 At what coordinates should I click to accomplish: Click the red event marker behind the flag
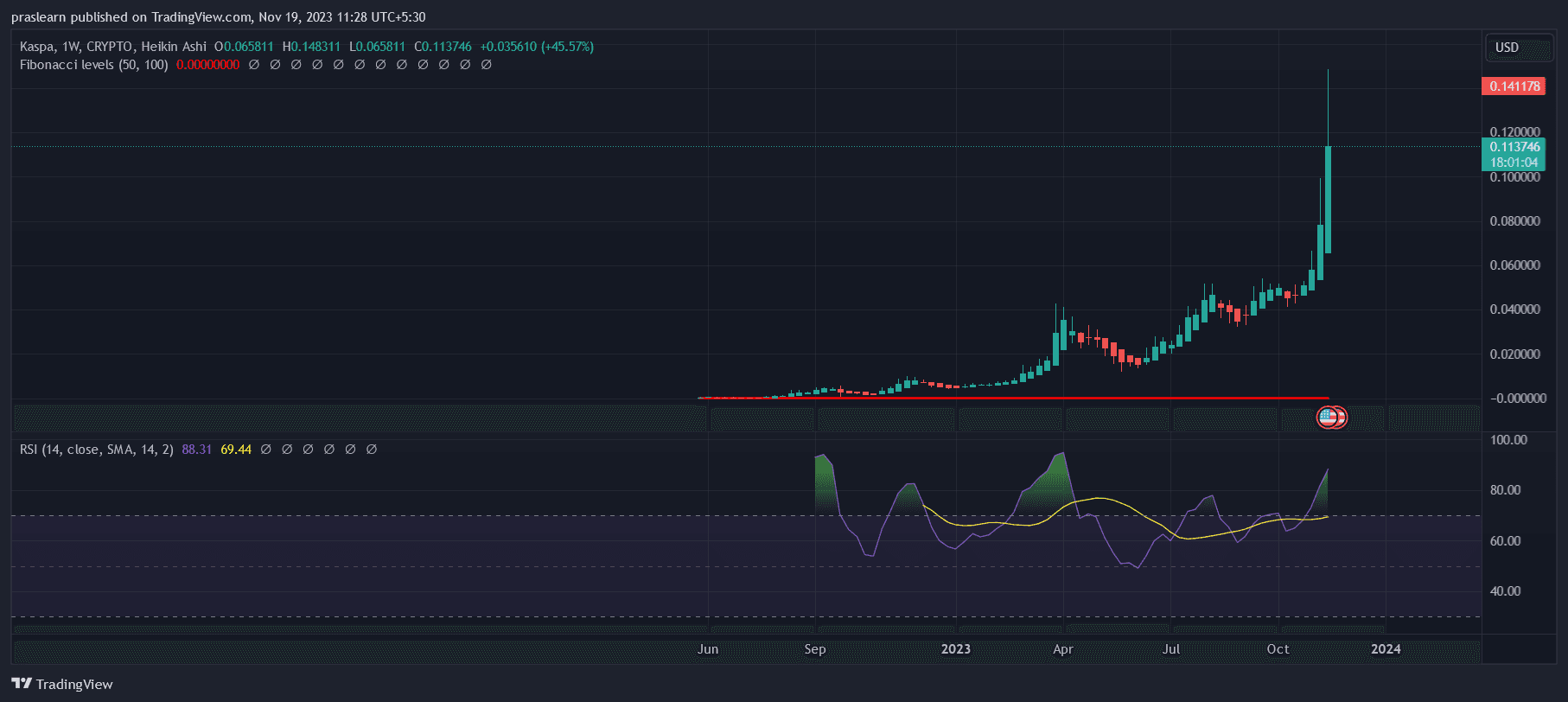click(1341, 418)
